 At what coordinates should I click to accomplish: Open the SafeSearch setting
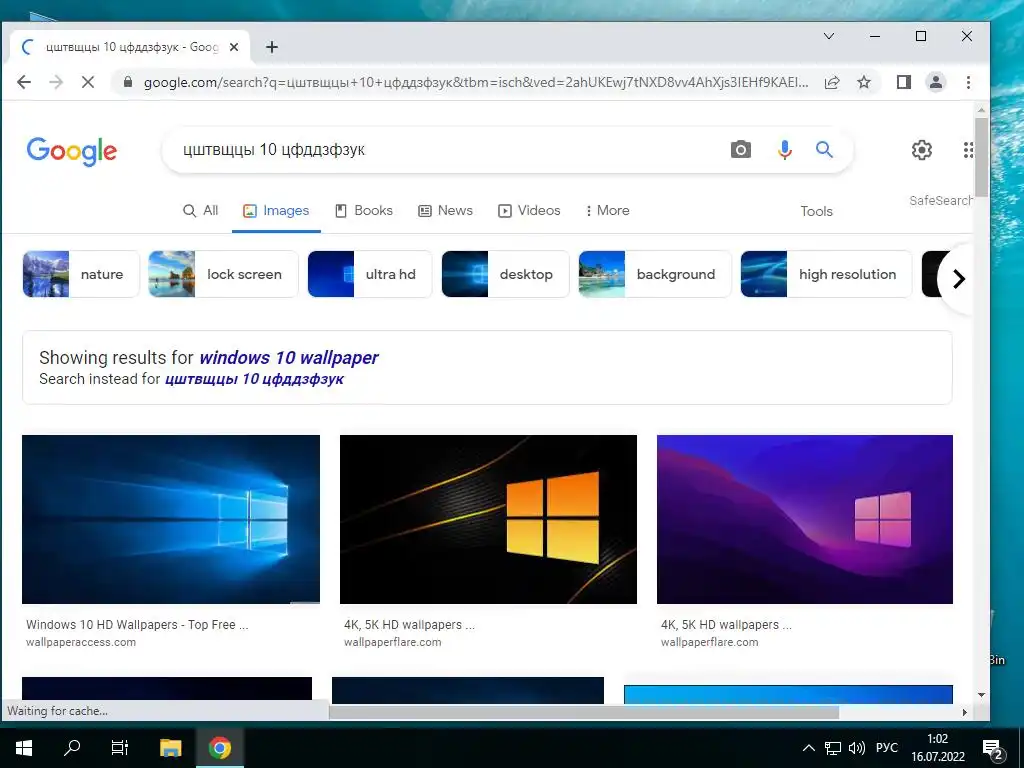(940, 200)
